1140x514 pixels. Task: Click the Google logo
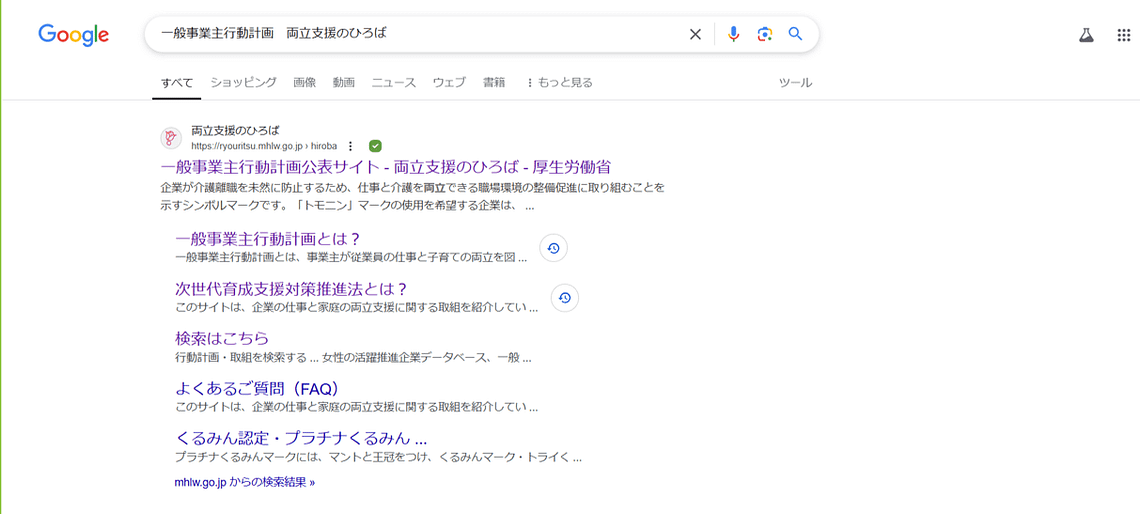(73, 35)
